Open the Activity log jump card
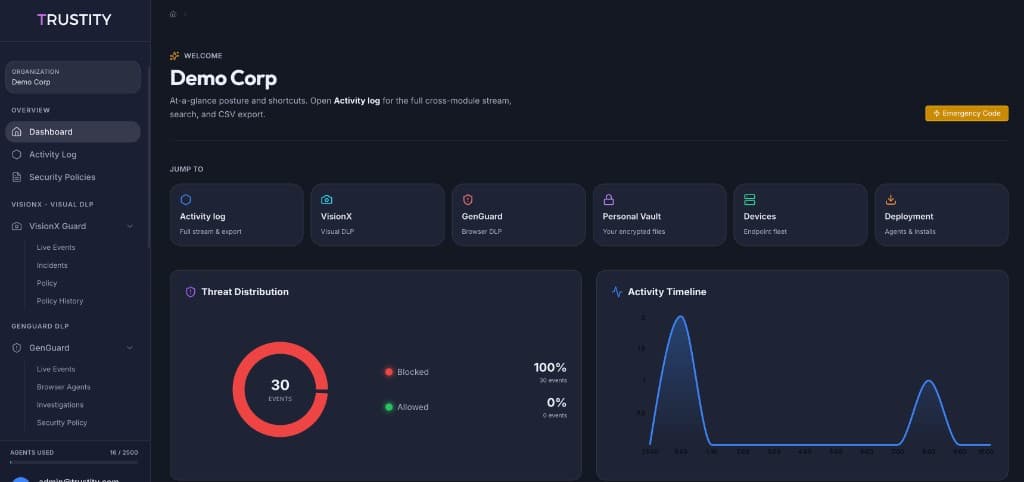 coord(236,215)
